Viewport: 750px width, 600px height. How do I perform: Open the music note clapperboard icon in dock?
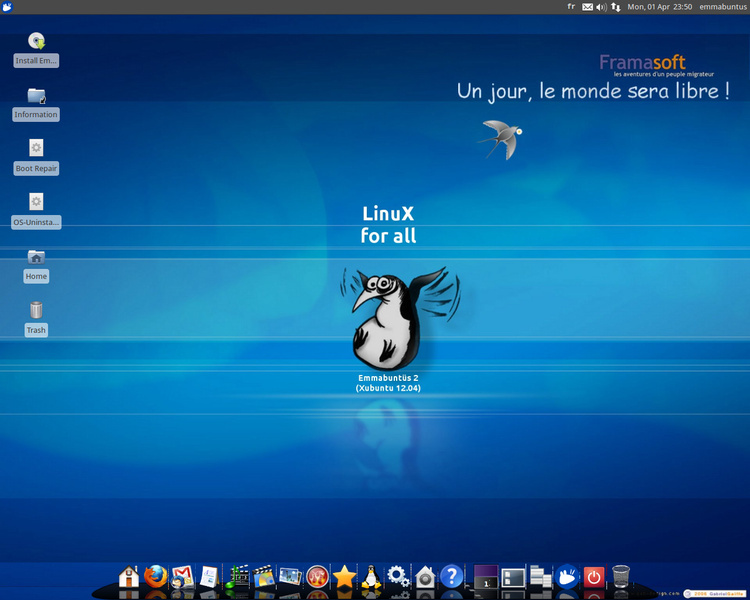[x=237, y=577]
